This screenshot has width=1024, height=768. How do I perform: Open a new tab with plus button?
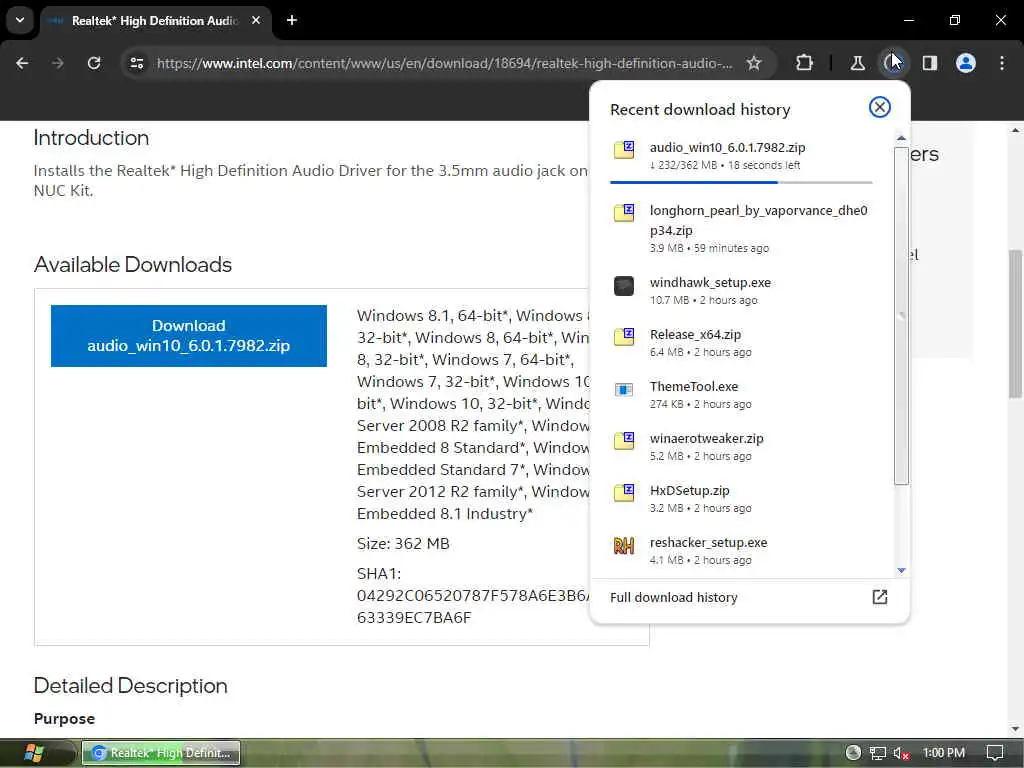tap(292, 20)
